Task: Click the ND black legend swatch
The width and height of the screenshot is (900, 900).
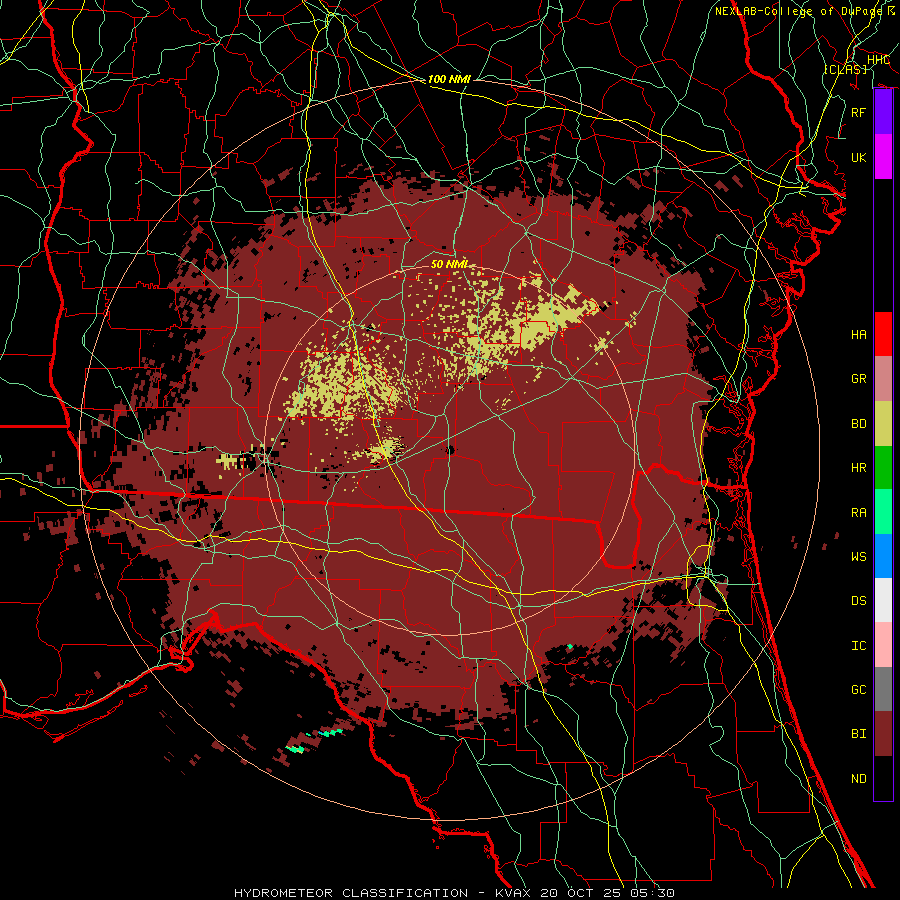Action: click(x=883, y=778)
